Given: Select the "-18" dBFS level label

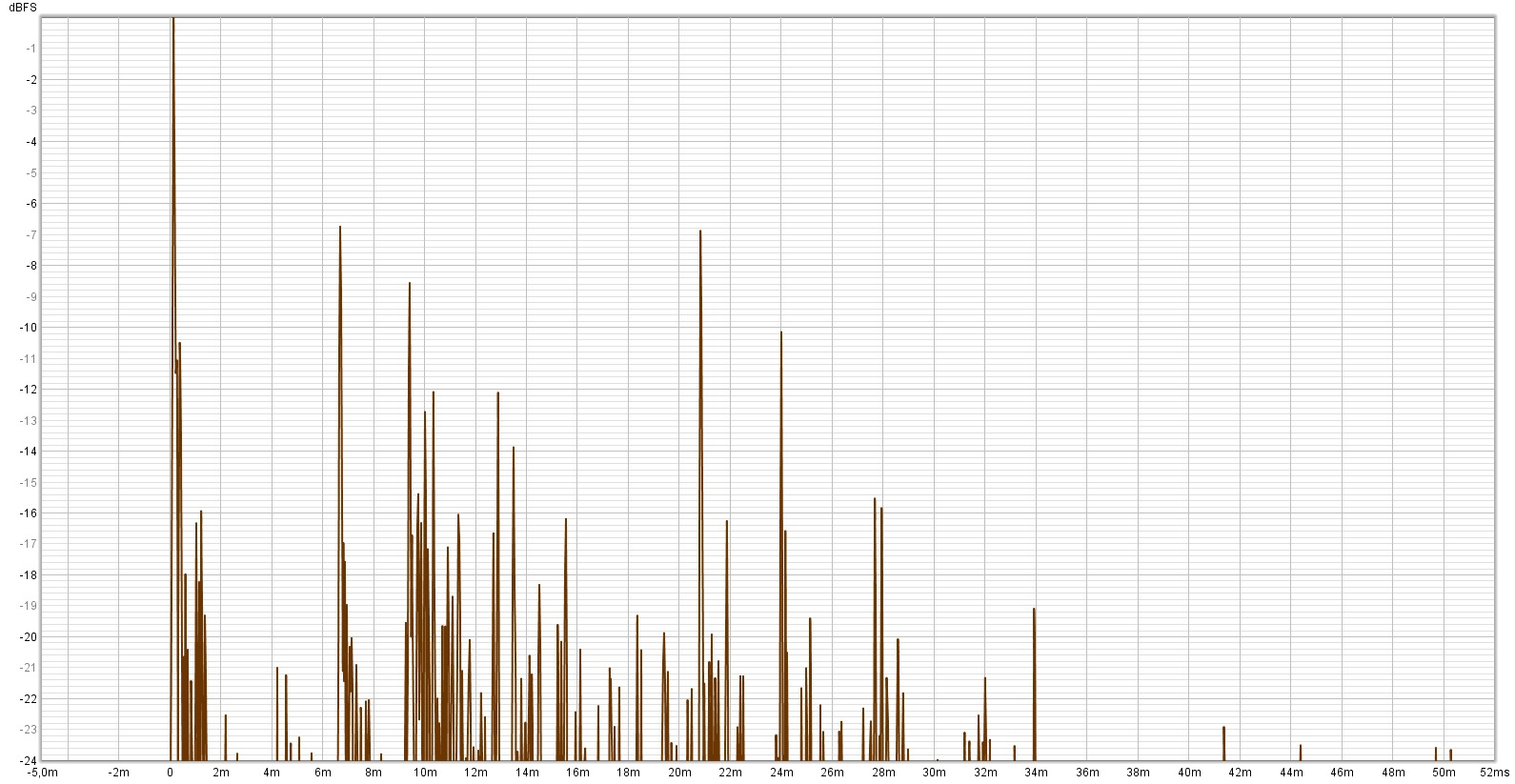Looking at the screenshot, I should [29, 575].
